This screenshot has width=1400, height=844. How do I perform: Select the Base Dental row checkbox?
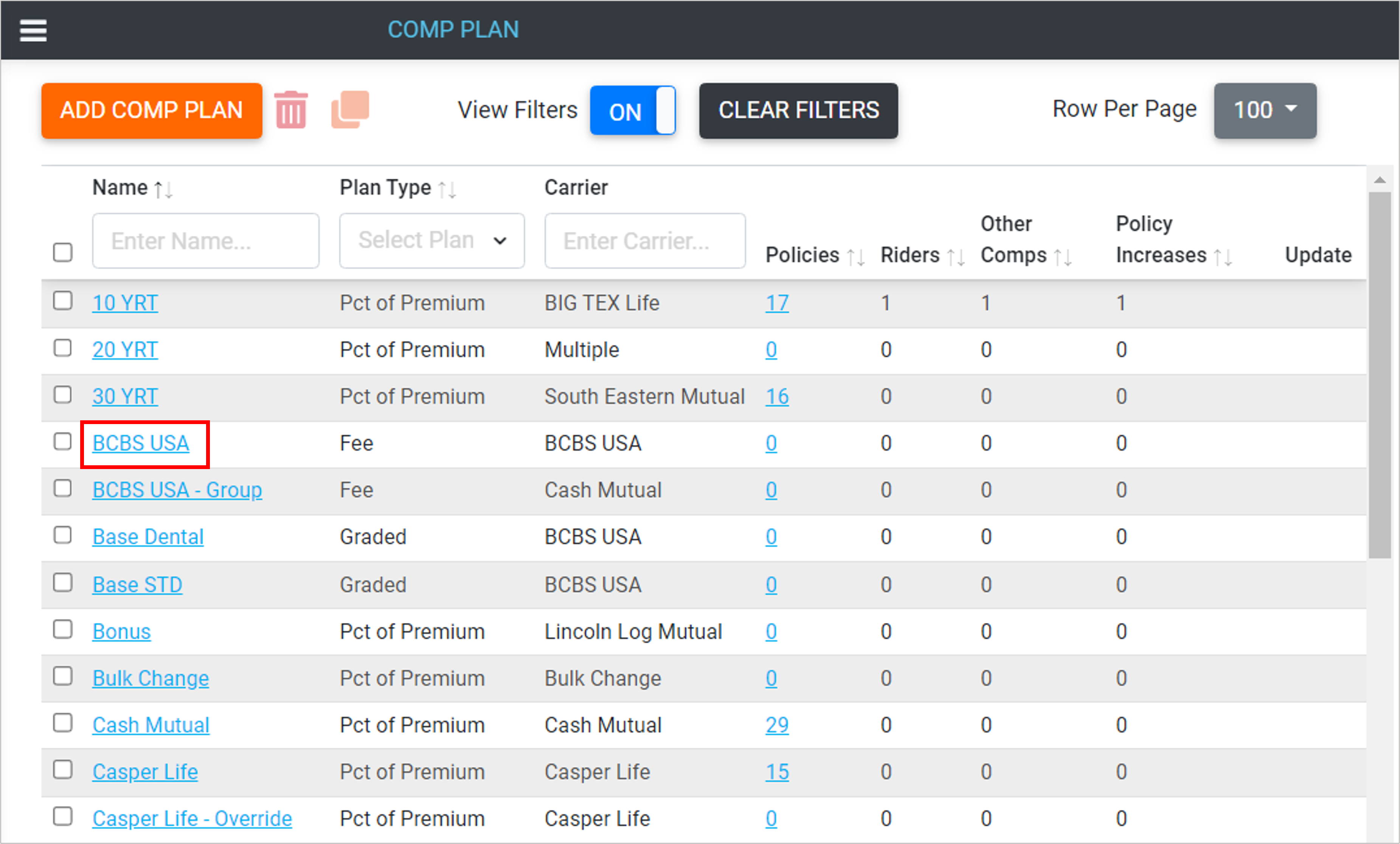(x=63, y=535)
